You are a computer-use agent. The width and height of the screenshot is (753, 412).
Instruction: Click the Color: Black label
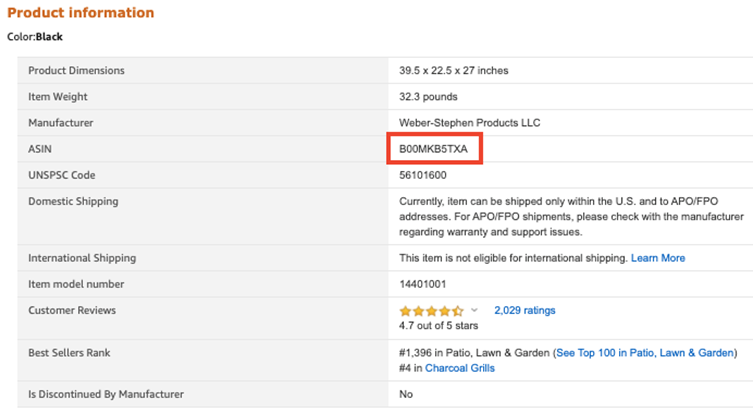[35, 37]
